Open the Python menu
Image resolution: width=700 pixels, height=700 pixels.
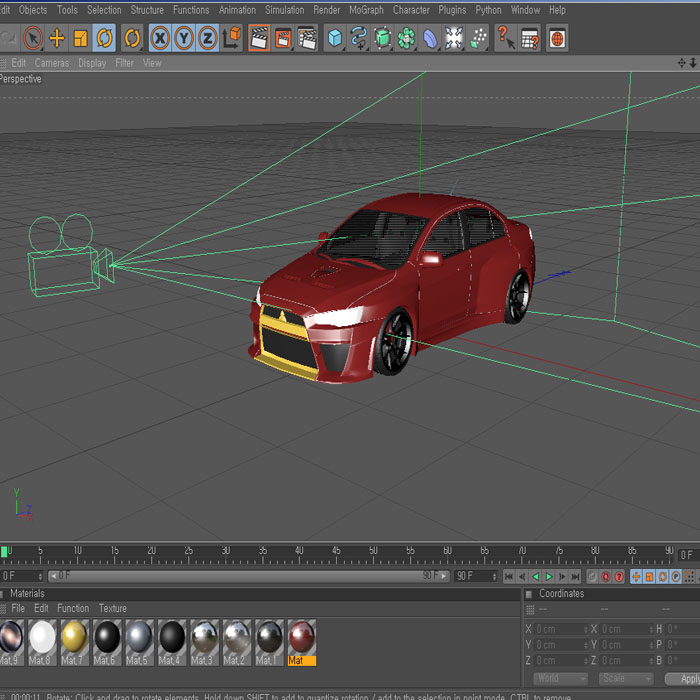pos(488,10)
